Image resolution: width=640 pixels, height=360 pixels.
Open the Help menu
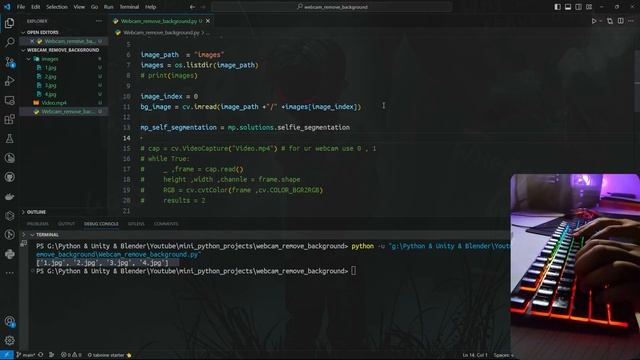click(150, 7)
